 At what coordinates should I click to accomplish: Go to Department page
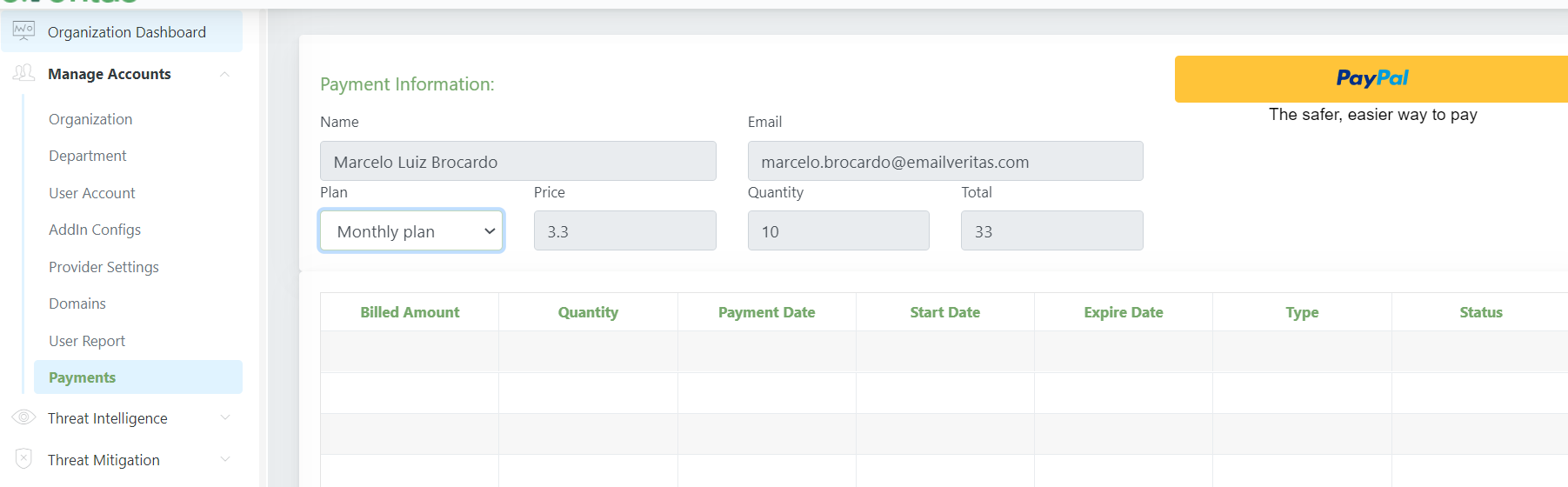tap(88, 156)
